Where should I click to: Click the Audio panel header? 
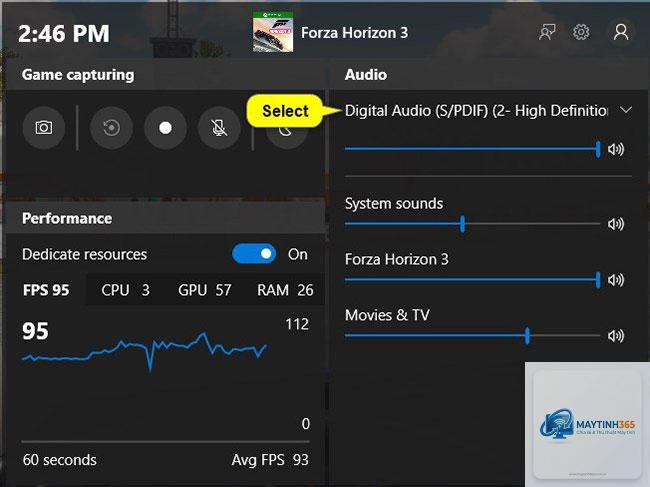pos(366,75)
